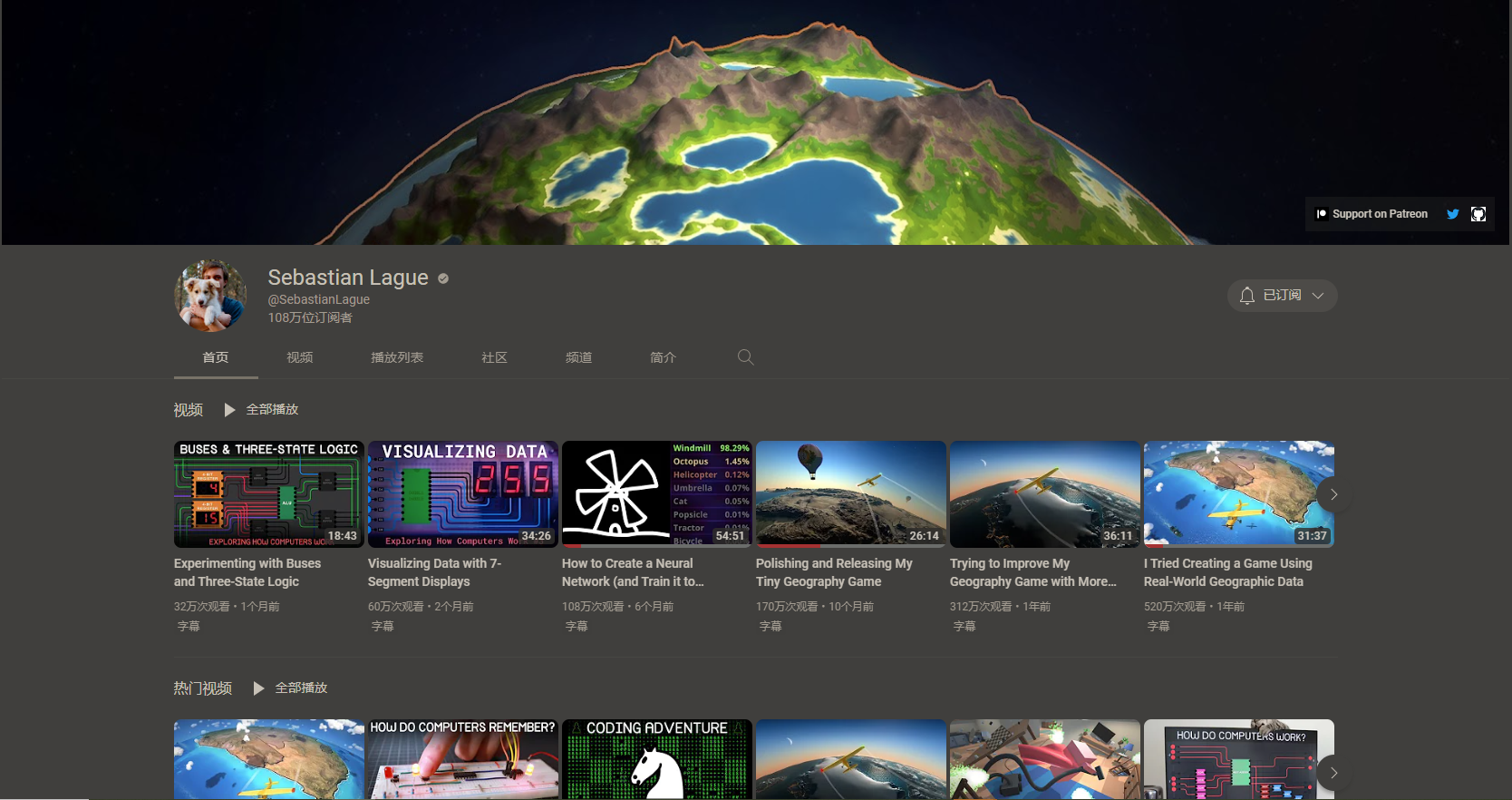Click 32万次观看・1个月前 text
The image size is (1512, 800).
pos(227,607)
